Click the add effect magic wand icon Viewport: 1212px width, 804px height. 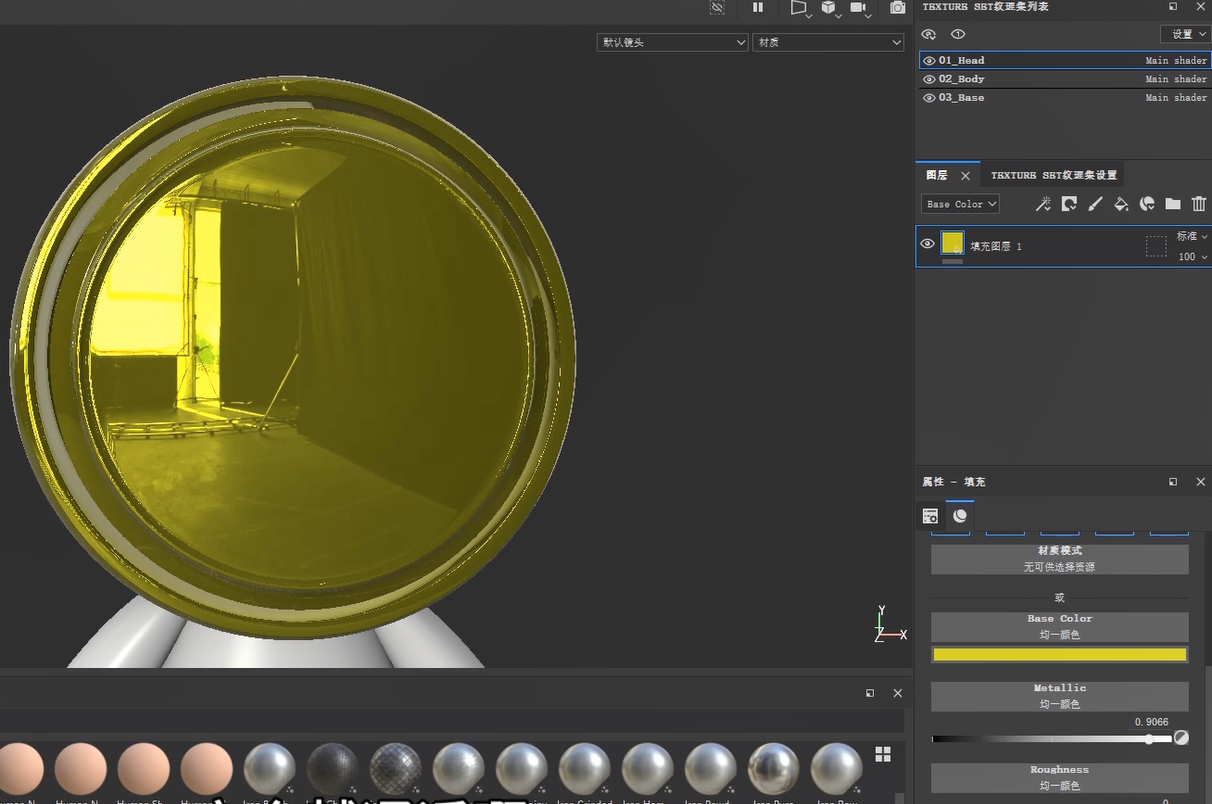pyautogui.click(x=1043, y=204)
